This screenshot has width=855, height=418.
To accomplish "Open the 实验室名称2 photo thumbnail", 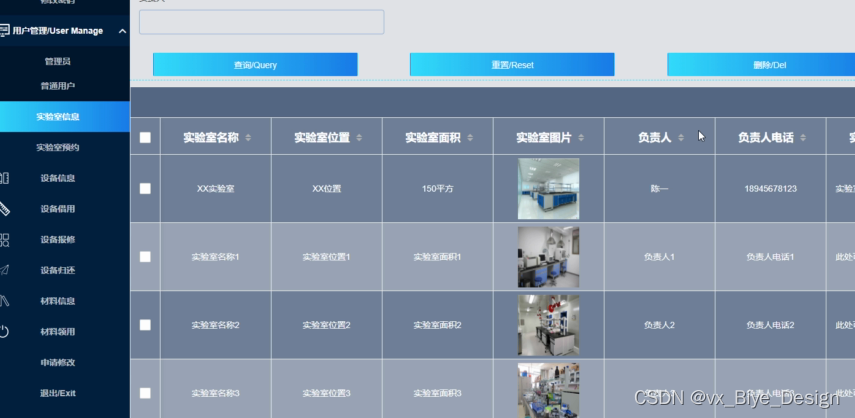I will click(x=549, y=325).
